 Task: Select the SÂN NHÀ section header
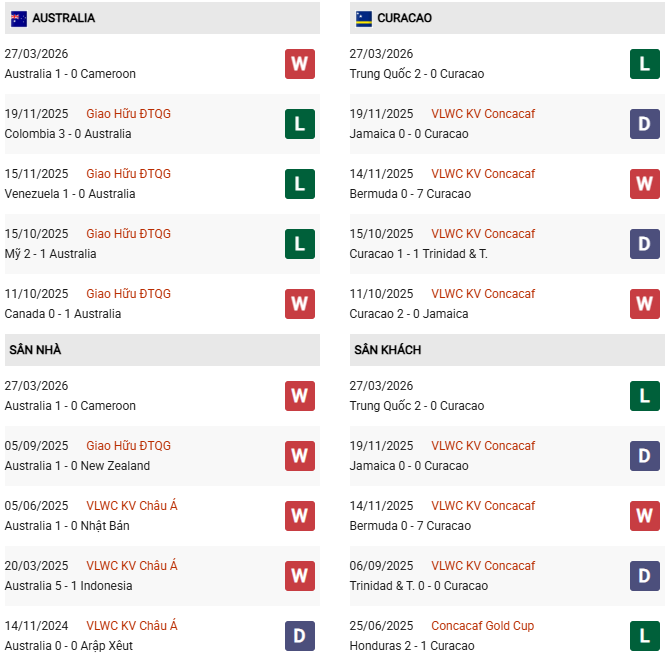tap(36, 350)
